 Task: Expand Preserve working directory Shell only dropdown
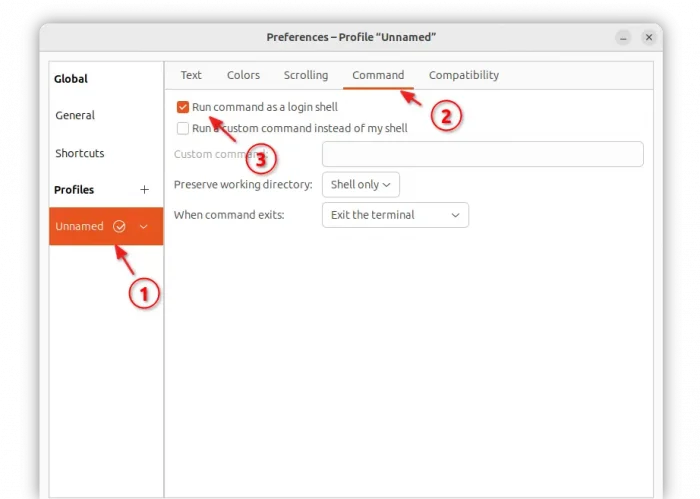[x=360, y=185]
